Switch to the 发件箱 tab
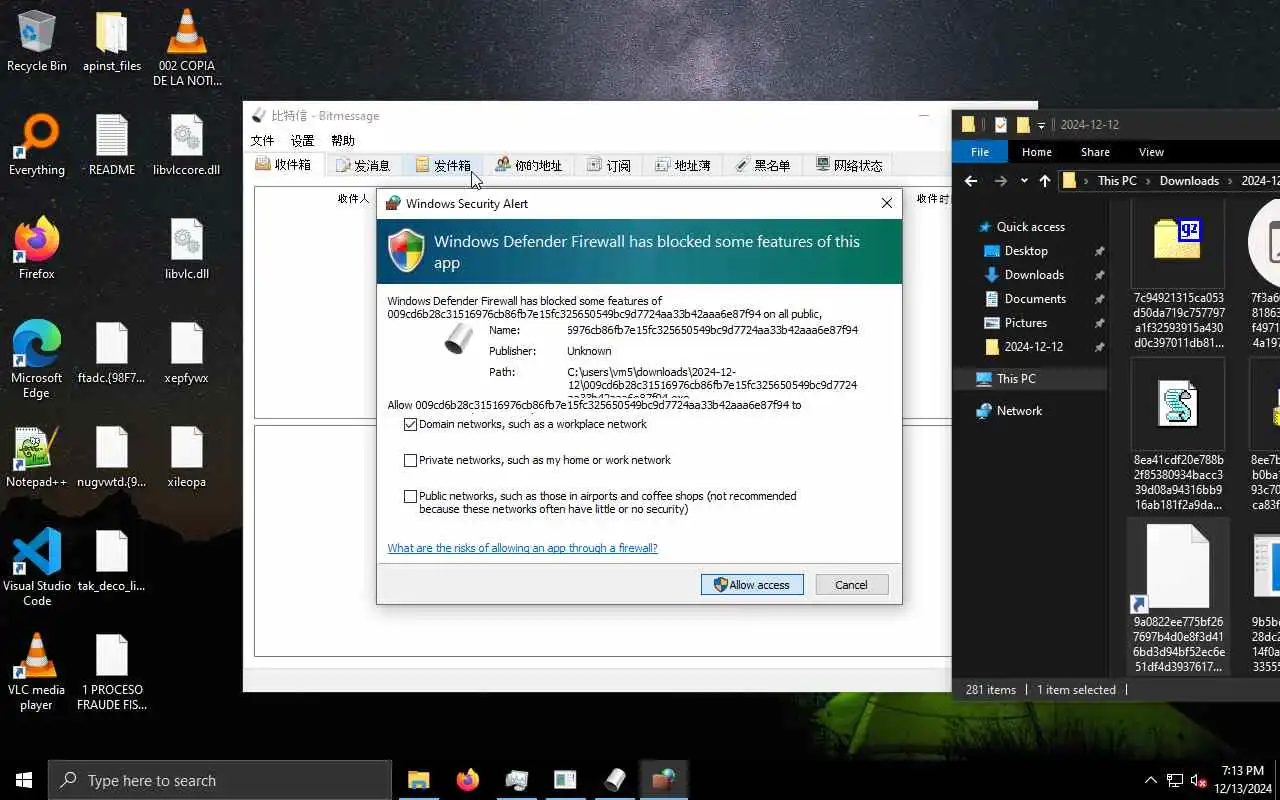The width and height of the screenshot is (1280, 800). tap(443, 165)
